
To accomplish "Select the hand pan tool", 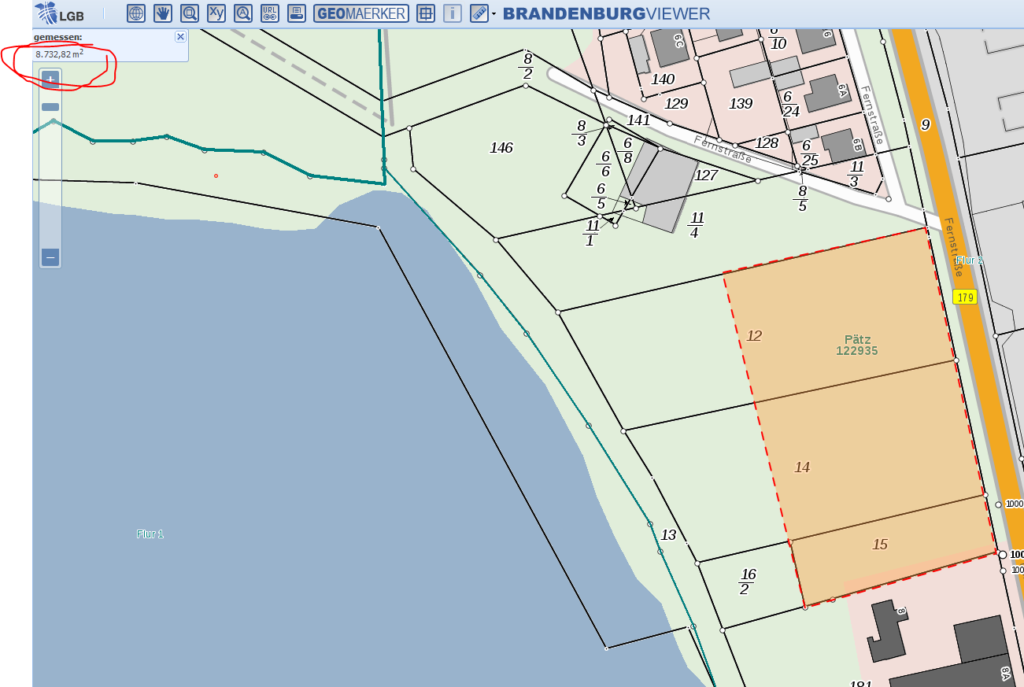I will (163, 13).
